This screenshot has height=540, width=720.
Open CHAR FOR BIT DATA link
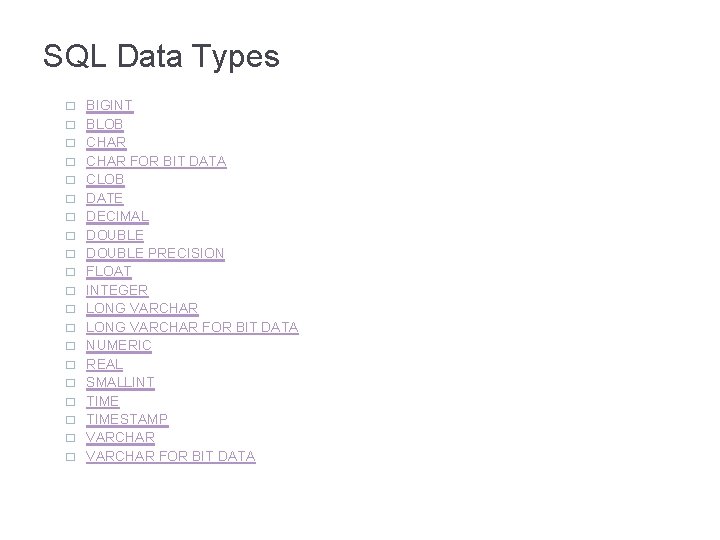pyautogui.click(x=156, y=161)
